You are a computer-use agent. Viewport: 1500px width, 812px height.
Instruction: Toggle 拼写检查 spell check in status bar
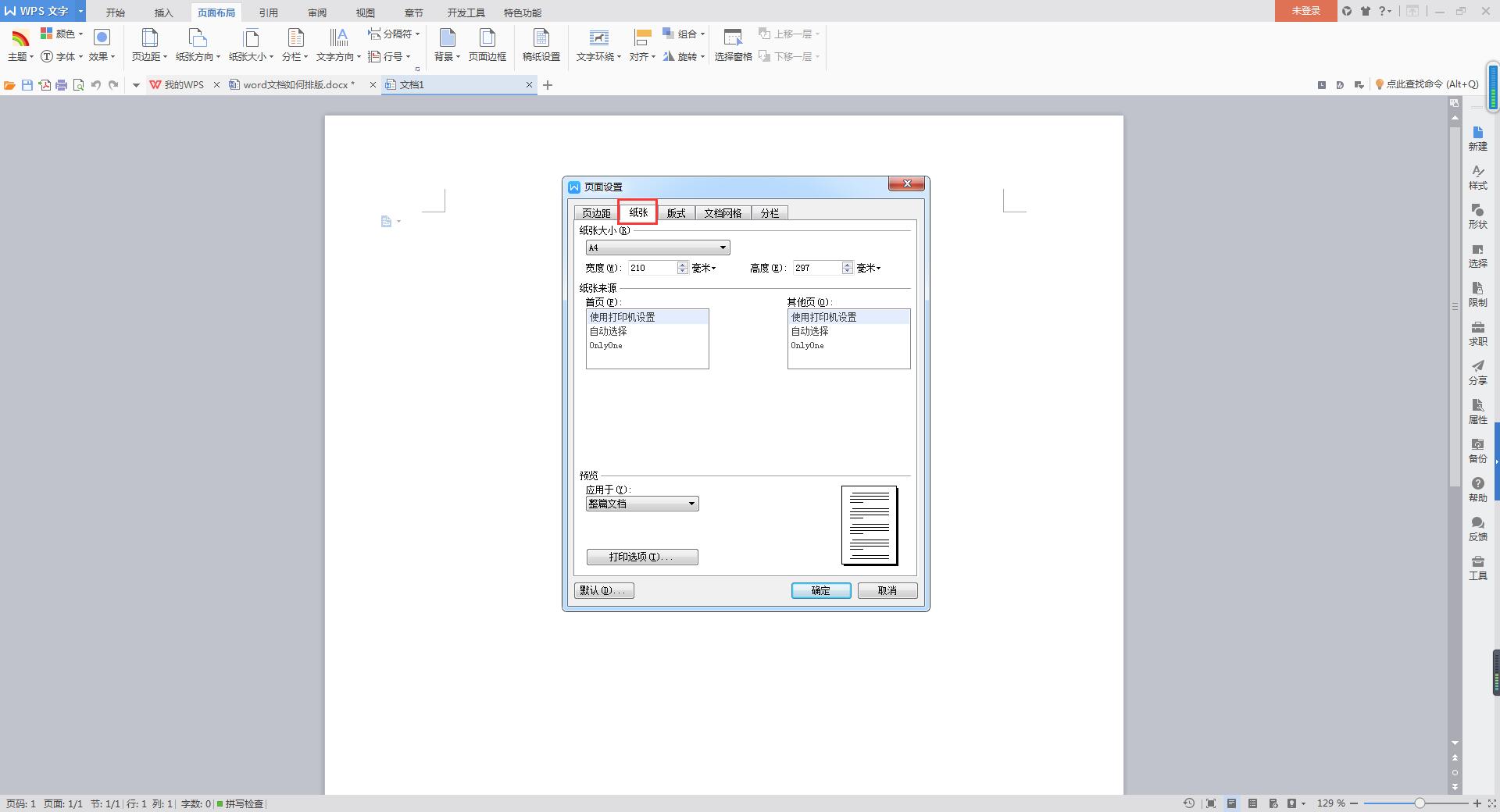pos(241,803)
